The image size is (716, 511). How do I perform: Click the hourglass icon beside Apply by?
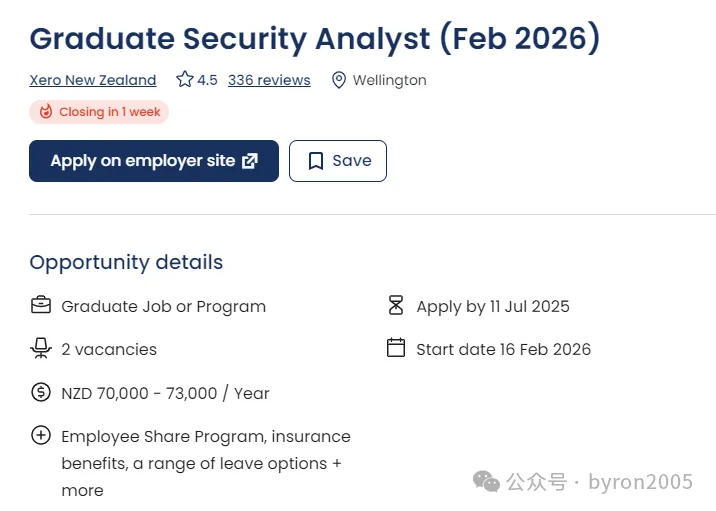(x=396, y=306)
